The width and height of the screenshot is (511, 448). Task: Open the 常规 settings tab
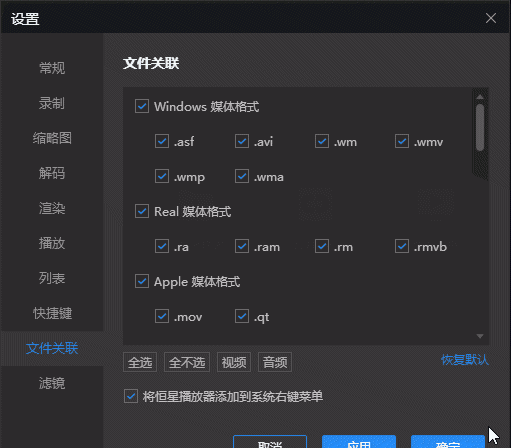[52, 68]
